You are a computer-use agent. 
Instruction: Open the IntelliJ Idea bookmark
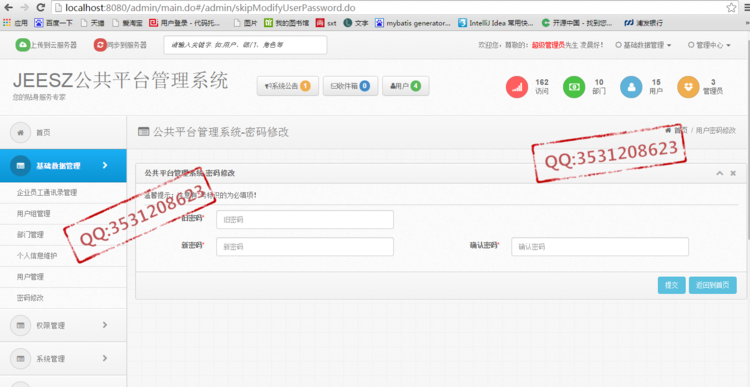(496, 22)
